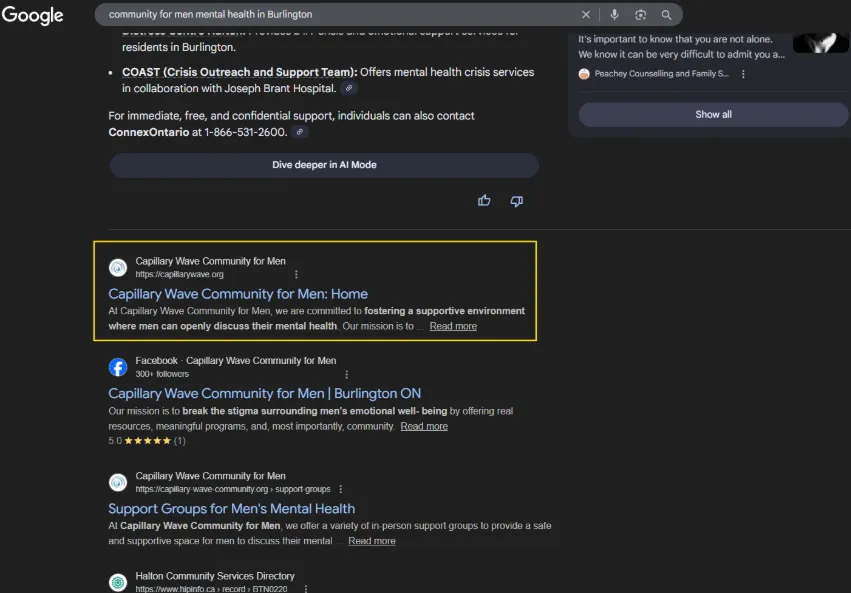
Task: Click the capillary-wave-community.org support-groups favicon
Action: click(118, 482)
